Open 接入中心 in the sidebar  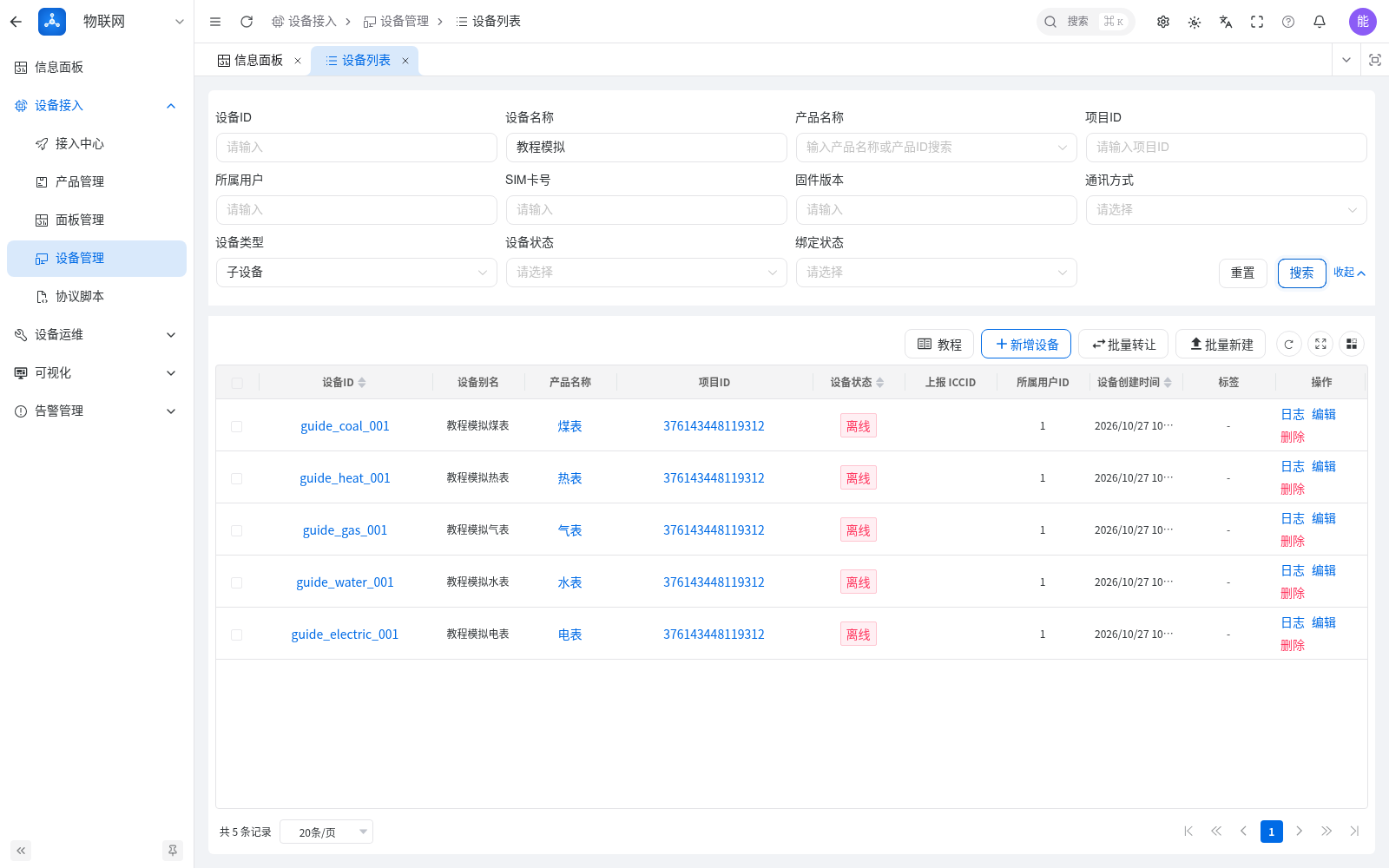click(96, 144)
